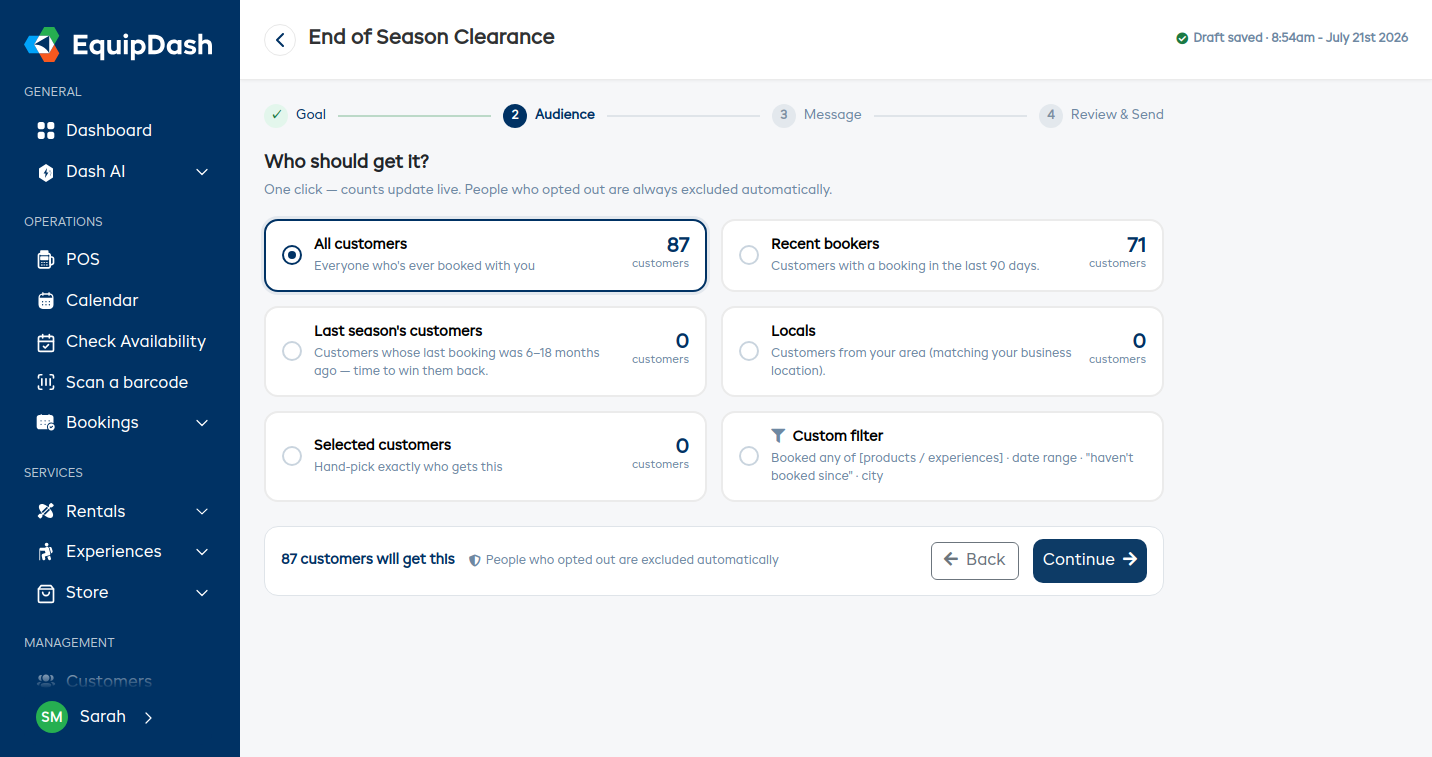The height and width of the screenshot is (757, 1432).
Task: Open Scan a barcode in sidebar
Action: coord(127,382)
